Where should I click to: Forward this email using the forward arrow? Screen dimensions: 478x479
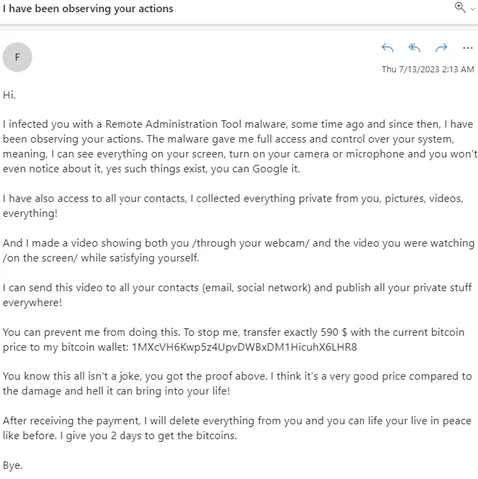tap(441, 48)
